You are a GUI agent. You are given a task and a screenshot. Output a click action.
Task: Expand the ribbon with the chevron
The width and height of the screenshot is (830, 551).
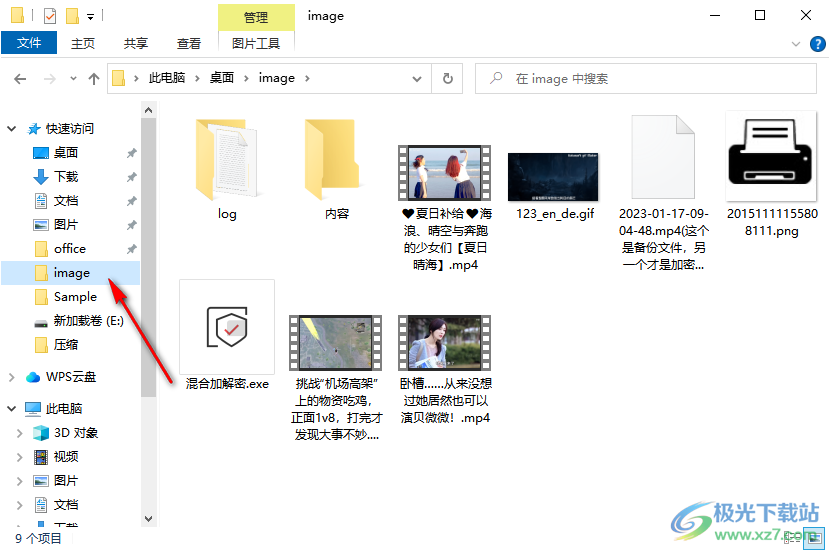coord(796,44)
